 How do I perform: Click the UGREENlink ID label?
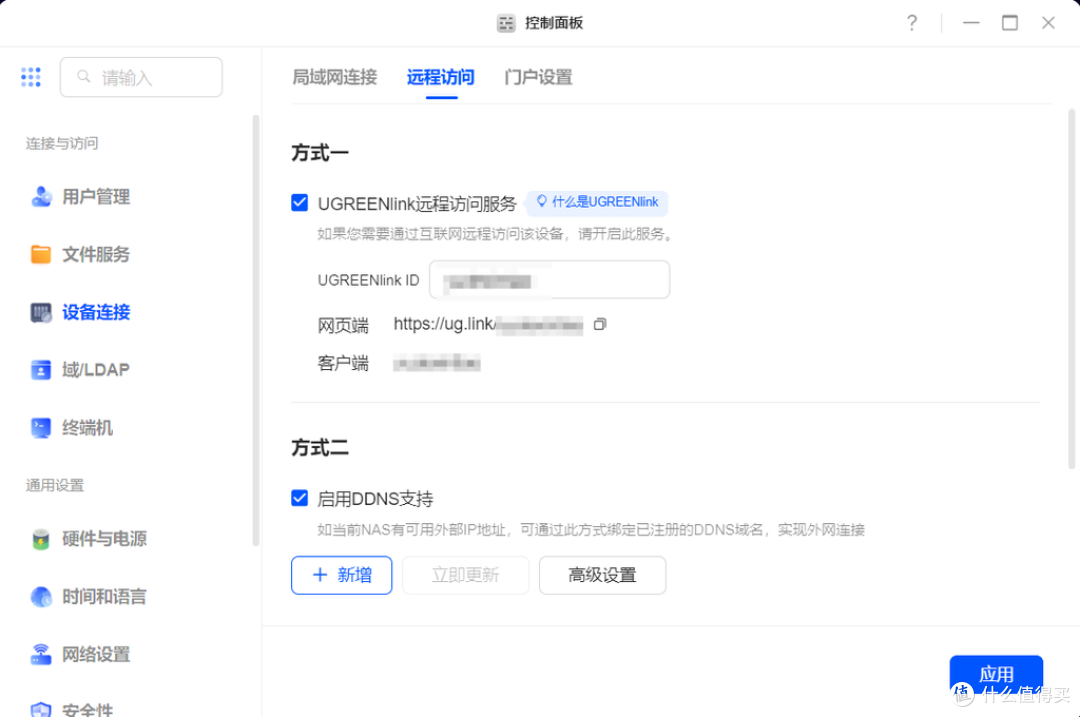[368, 280]
